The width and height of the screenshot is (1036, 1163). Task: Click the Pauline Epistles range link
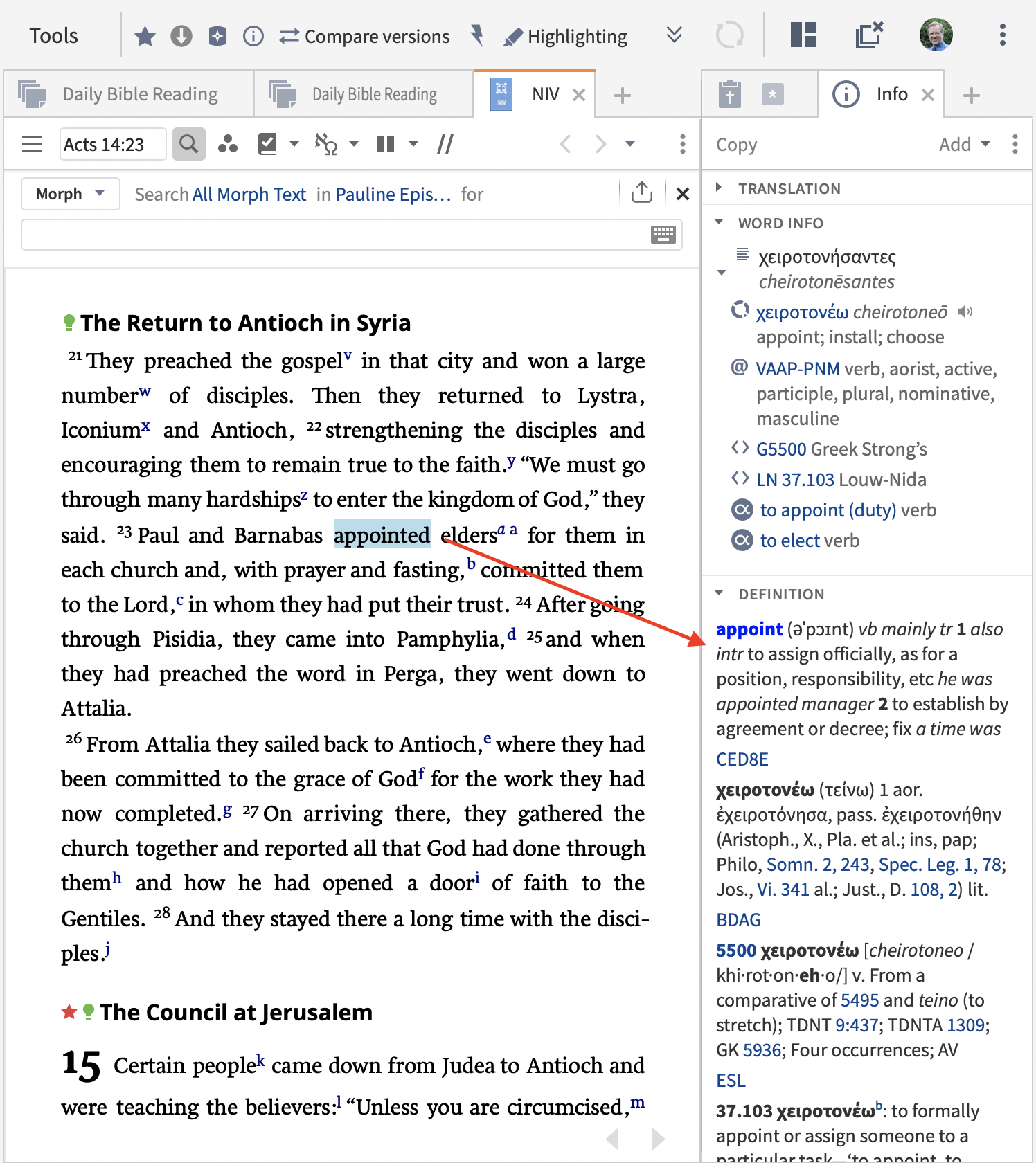click(x=393, y=195)
